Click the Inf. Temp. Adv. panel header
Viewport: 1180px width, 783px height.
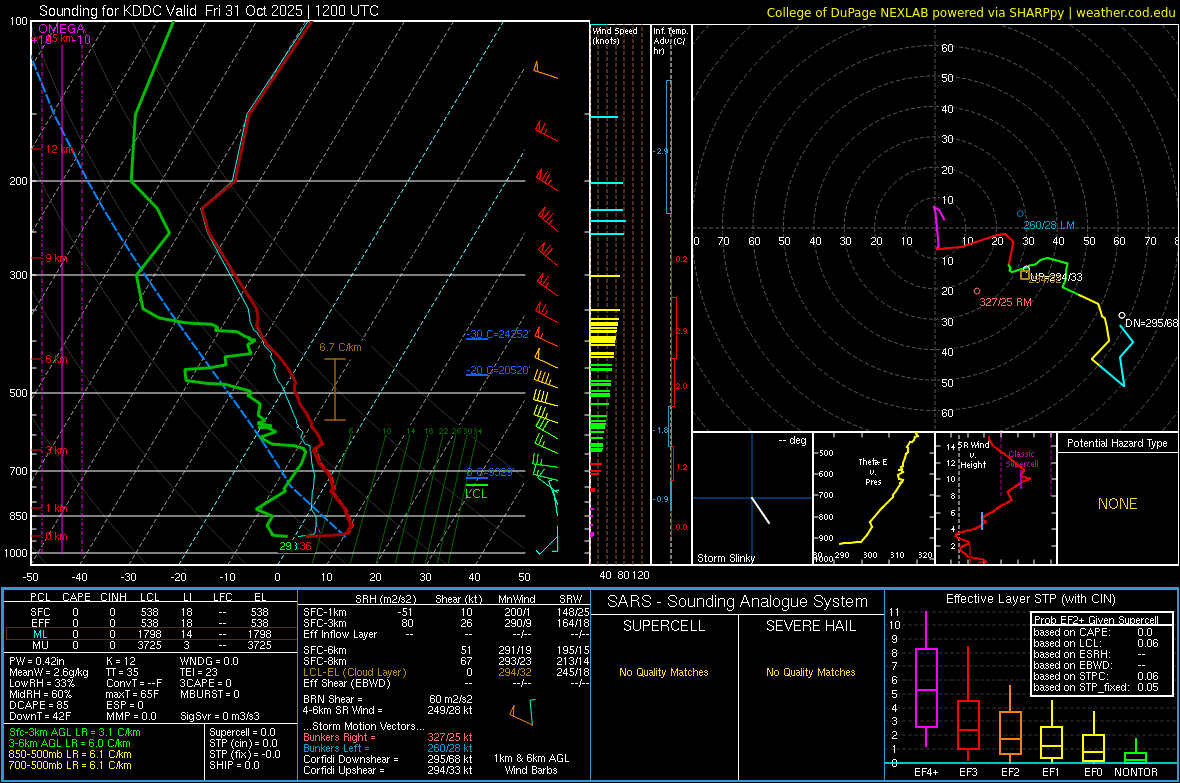[670, 41]
